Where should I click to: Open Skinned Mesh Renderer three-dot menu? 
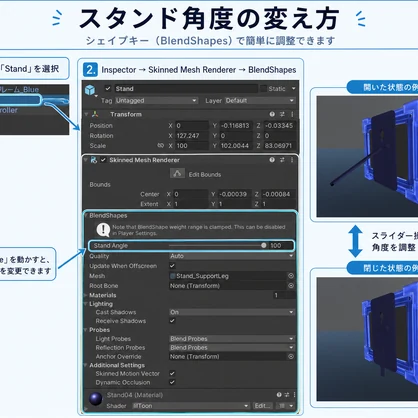(292, 160)
